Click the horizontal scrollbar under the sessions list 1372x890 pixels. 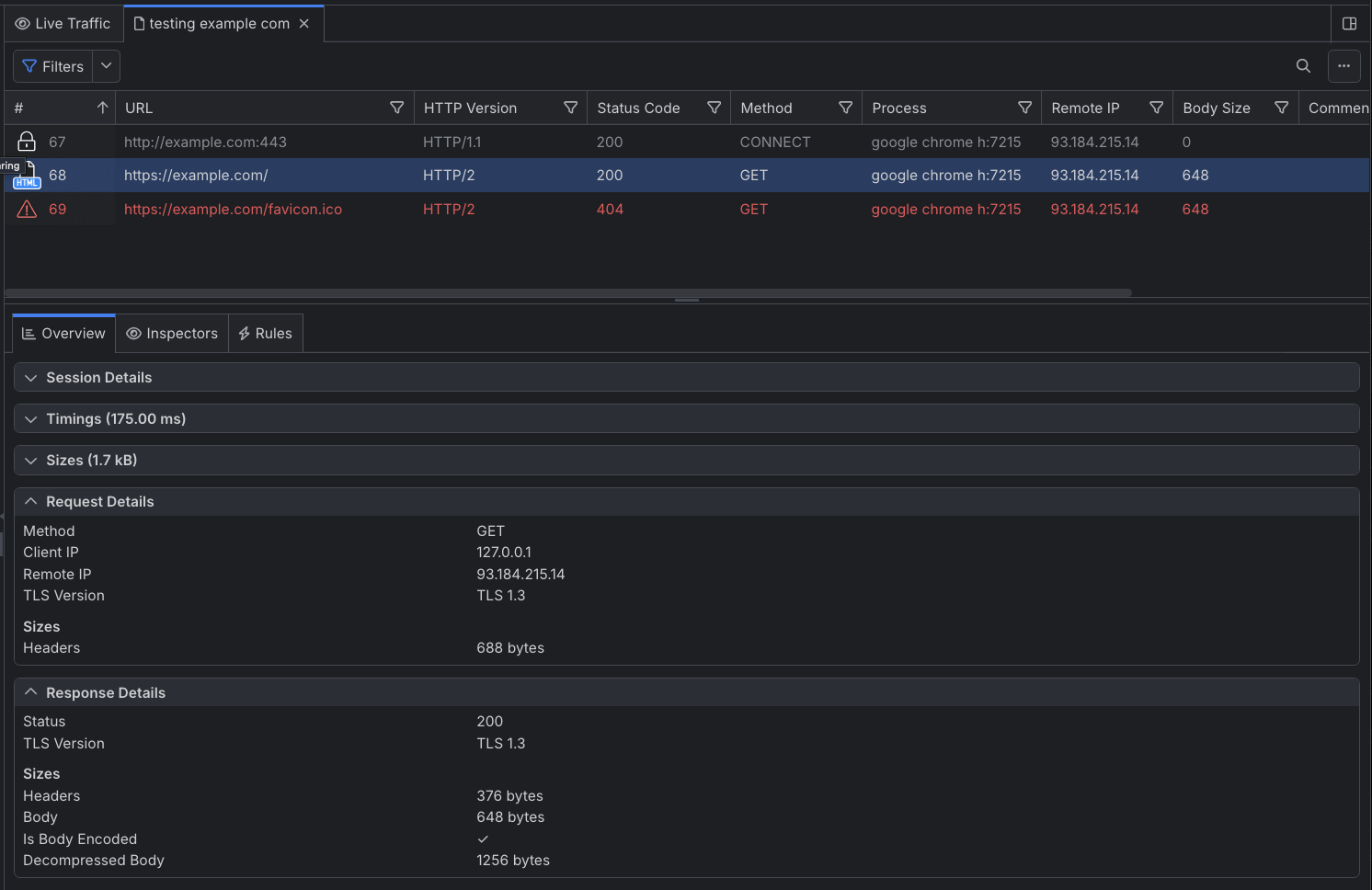click(x=568, y=292)
